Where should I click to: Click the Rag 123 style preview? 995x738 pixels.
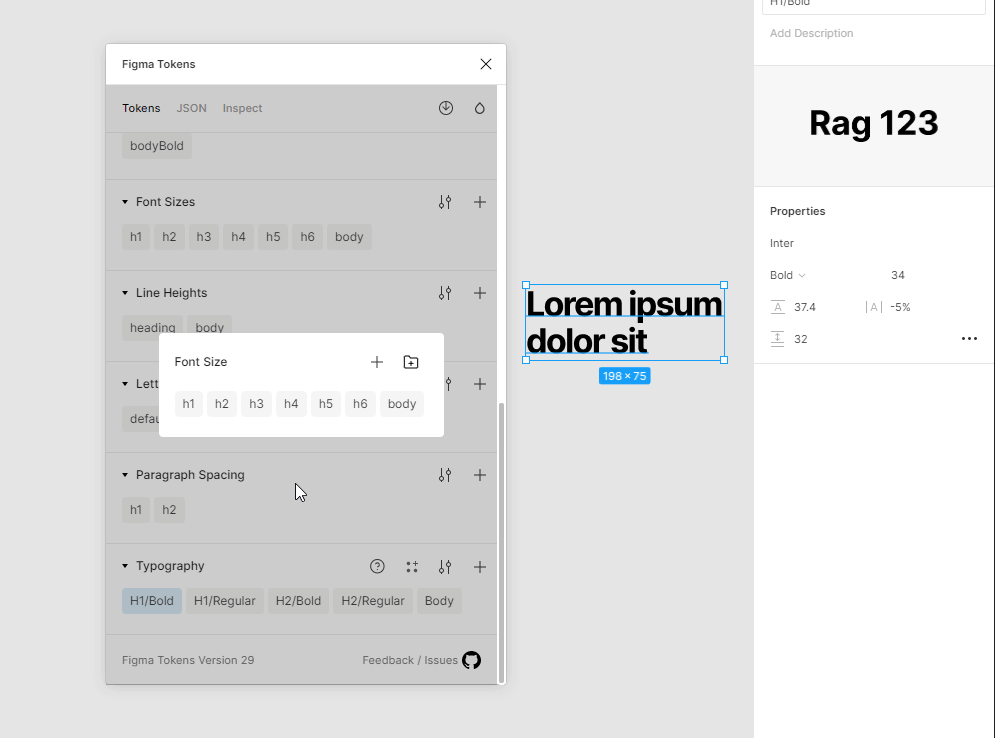click(873, 124)
